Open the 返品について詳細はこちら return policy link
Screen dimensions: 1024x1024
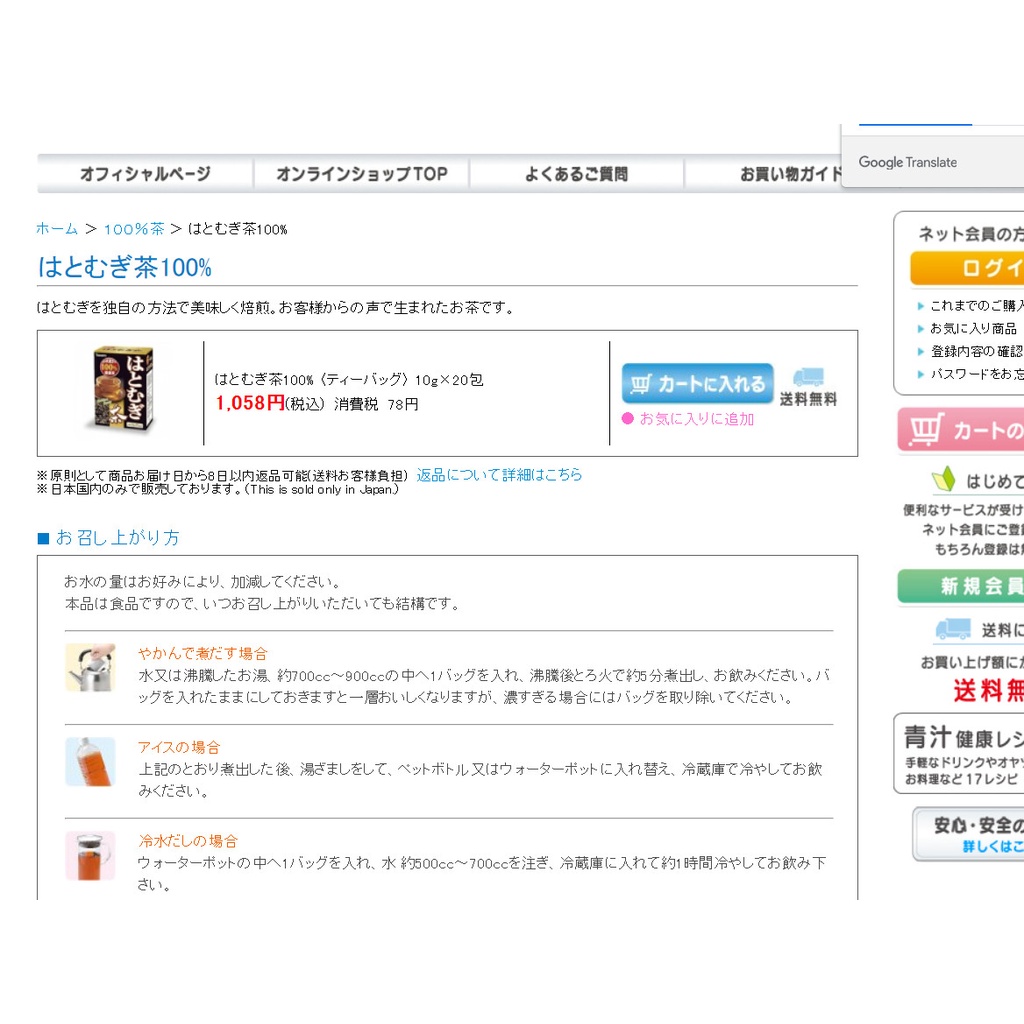click(x=499, y=475)
